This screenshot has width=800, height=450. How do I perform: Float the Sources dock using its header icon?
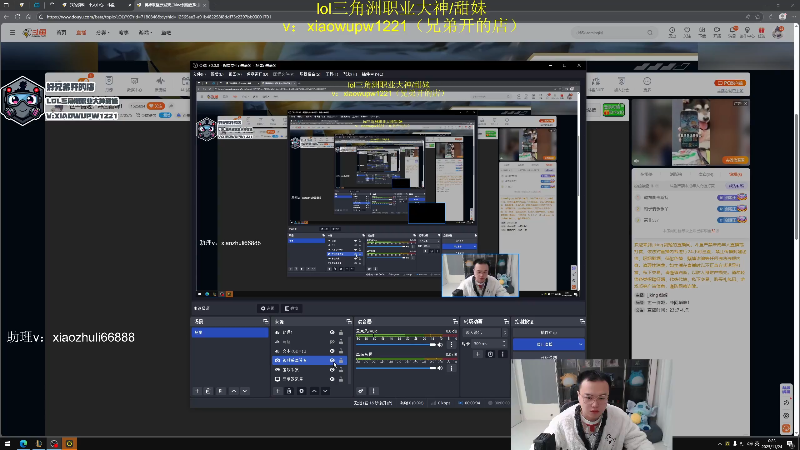tap(349, 321)
